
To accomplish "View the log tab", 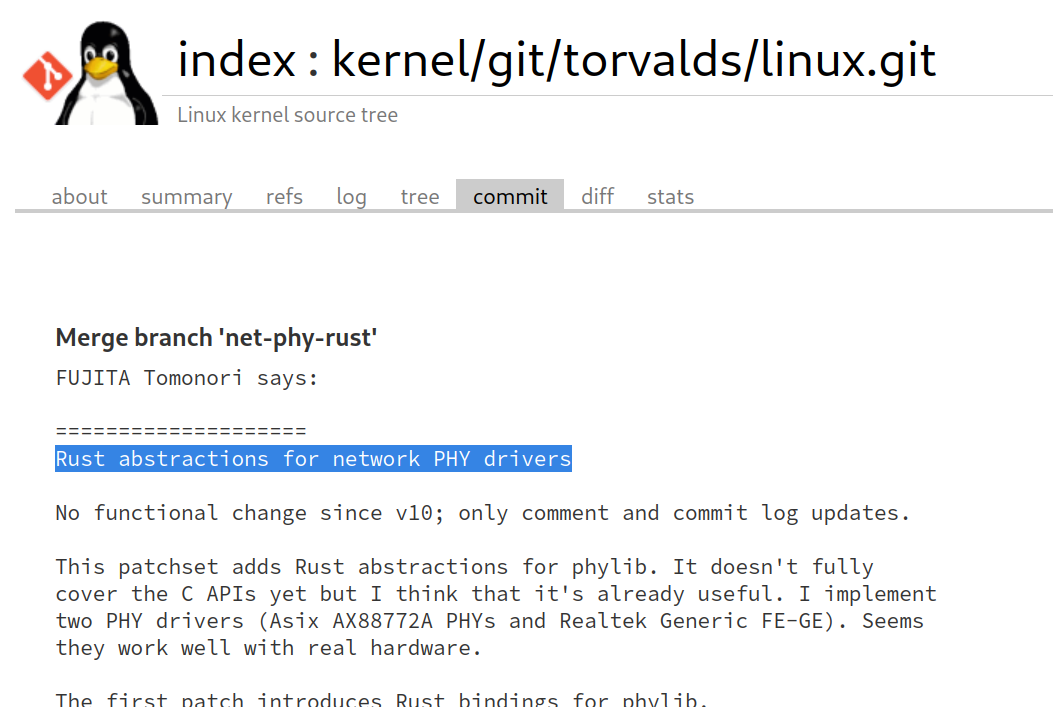I will pyautogui.click(x=351, y=197).
